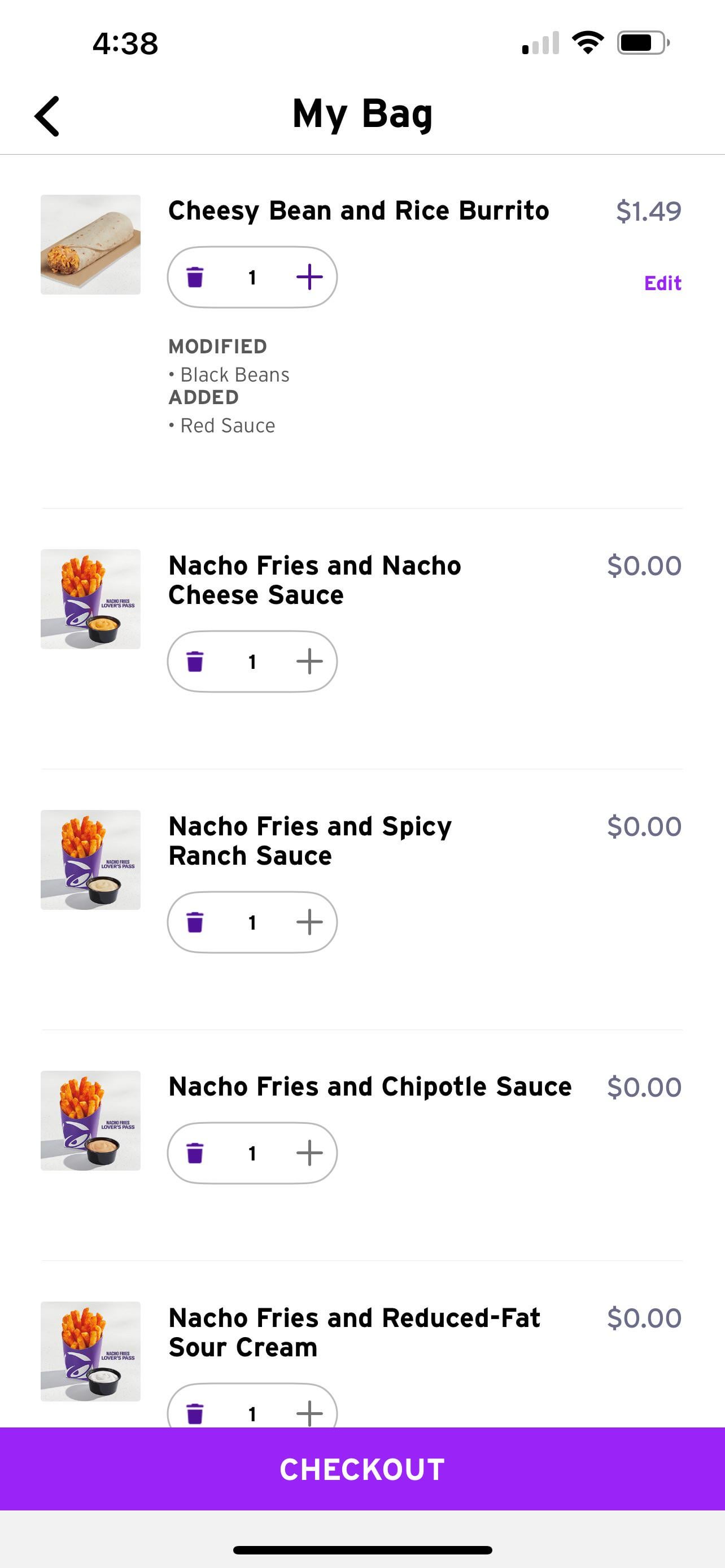This screenshot has height=1568, width=725.
Task: Increment the Nacho Fries and Chipotle Sauce quantity
Action: 309,1153
